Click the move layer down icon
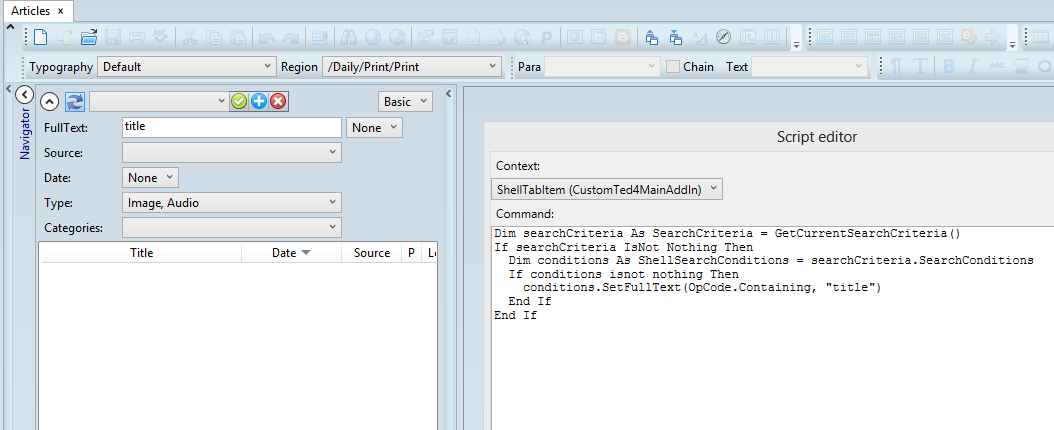 pos(676,37)
